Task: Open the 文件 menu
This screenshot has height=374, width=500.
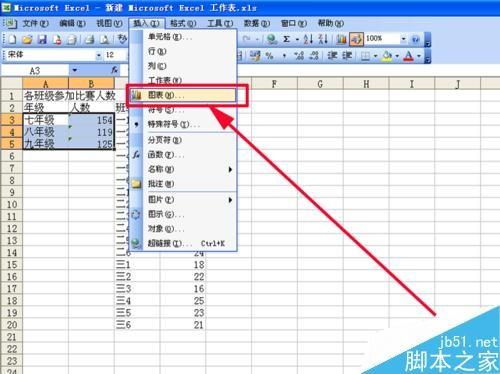Action: click(x=35, y=23)
